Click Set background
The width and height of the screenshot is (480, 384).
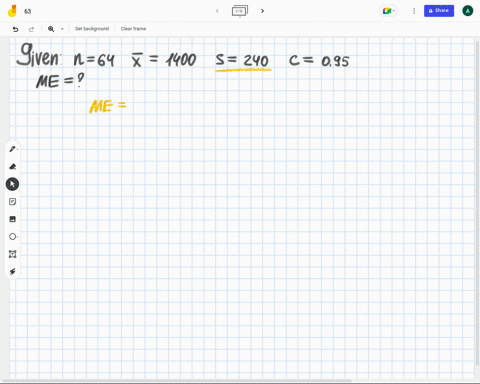click(92, 29)
